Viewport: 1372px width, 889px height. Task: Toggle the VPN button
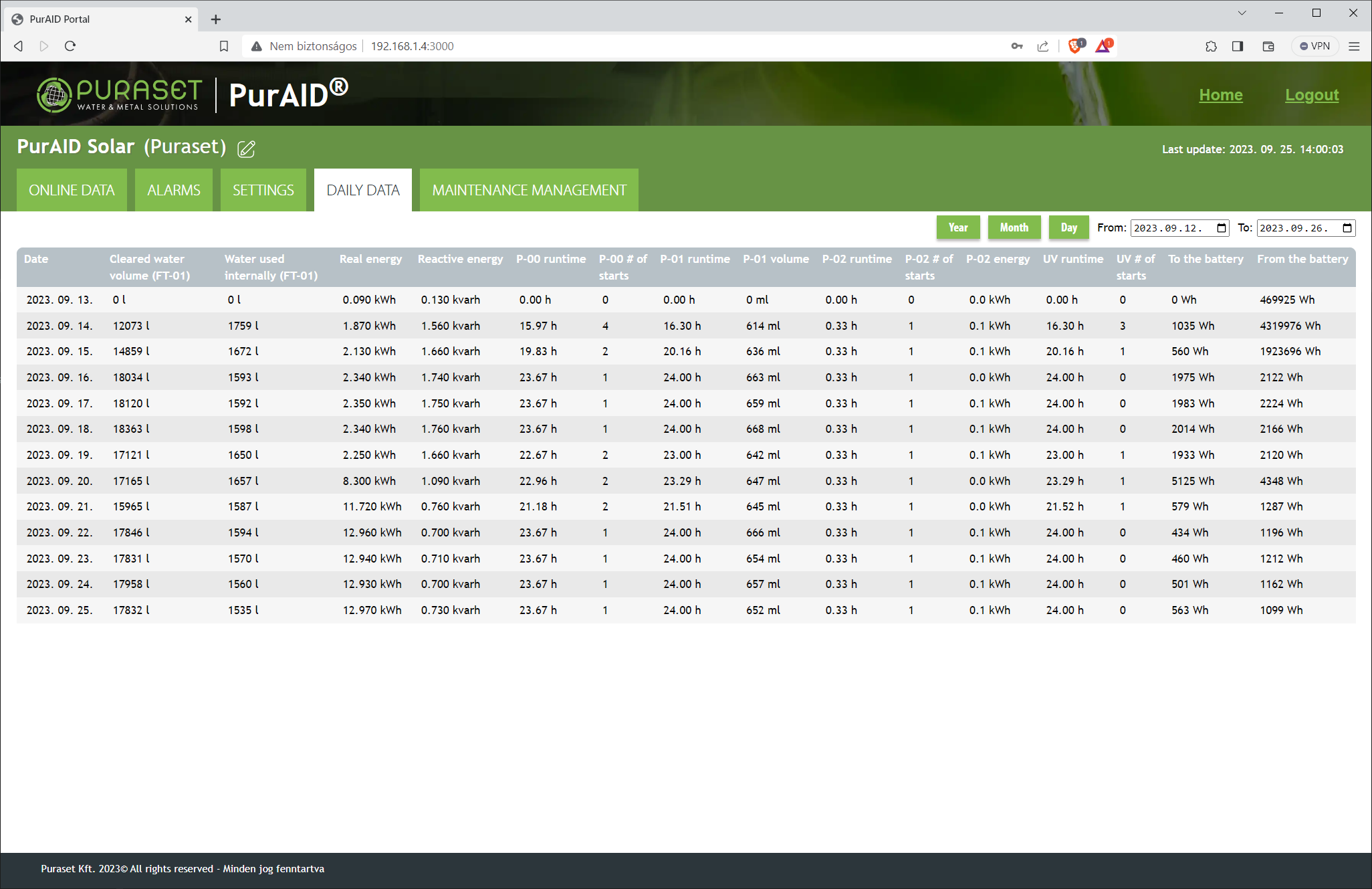1314,46
